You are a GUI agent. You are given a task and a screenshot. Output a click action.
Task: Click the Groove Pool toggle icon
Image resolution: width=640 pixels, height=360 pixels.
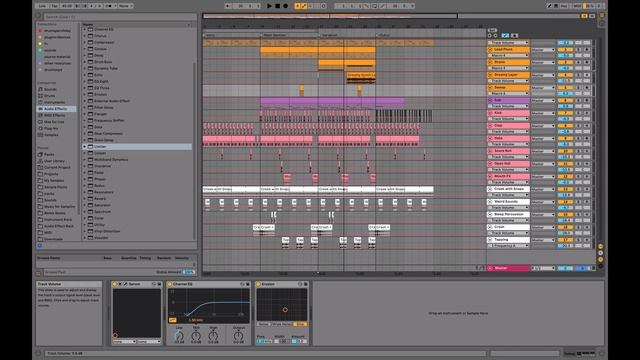pyautogui.click(x=38, y=273)
